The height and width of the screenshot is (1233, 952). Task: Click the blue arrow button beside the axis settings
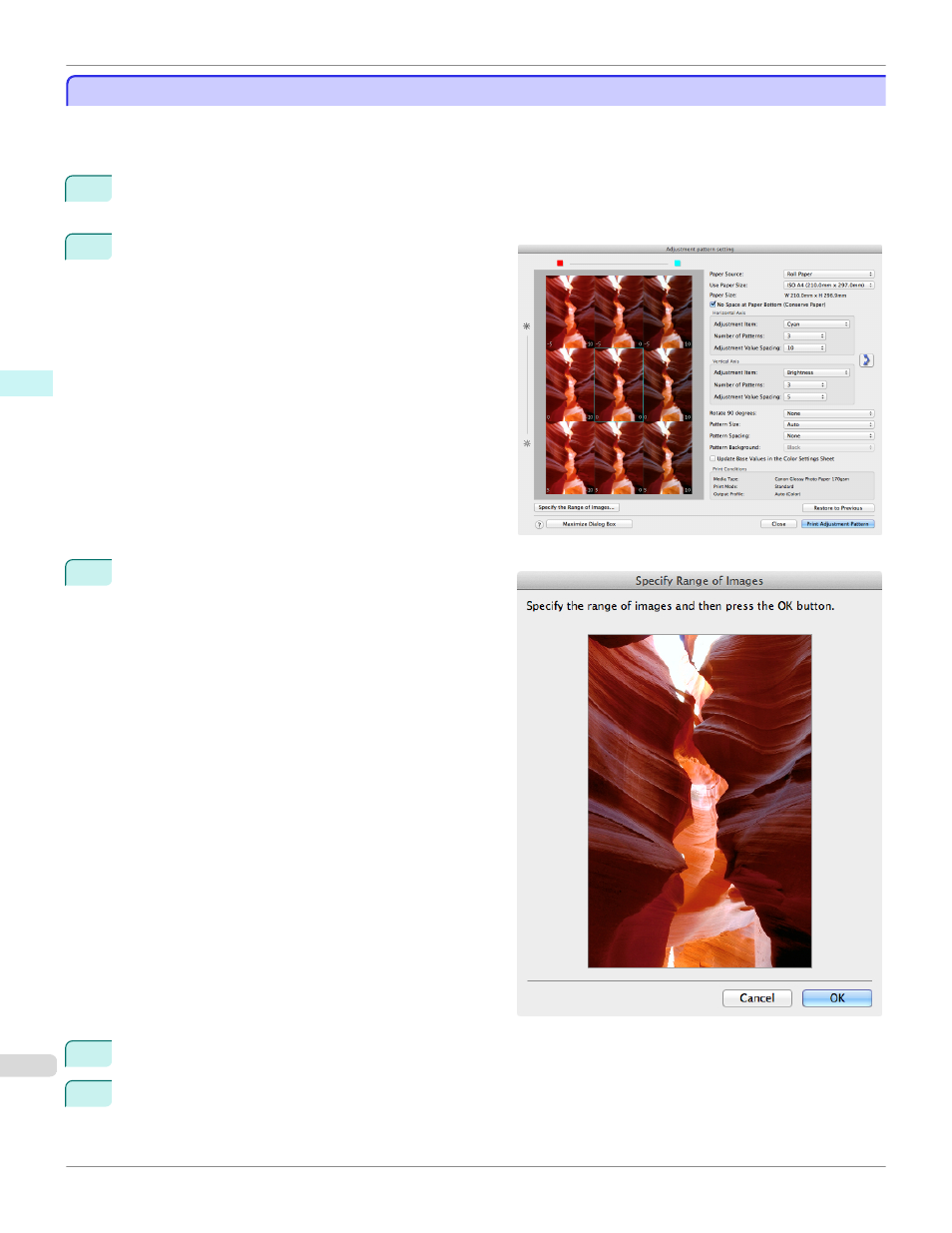tap(866, 360)
